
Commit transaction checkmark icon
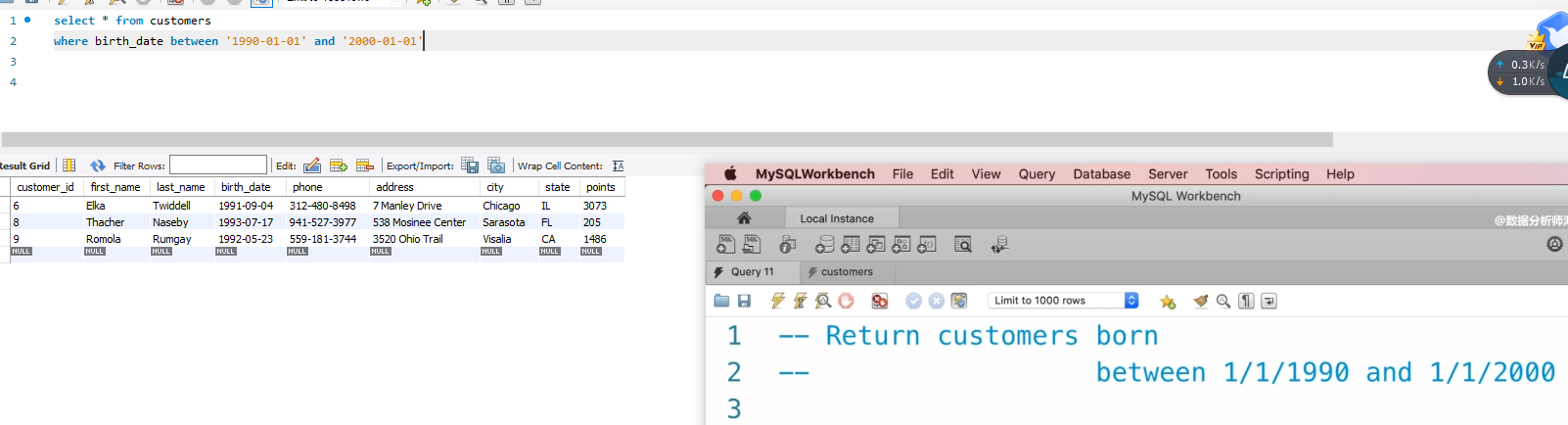tap(913, 301)
